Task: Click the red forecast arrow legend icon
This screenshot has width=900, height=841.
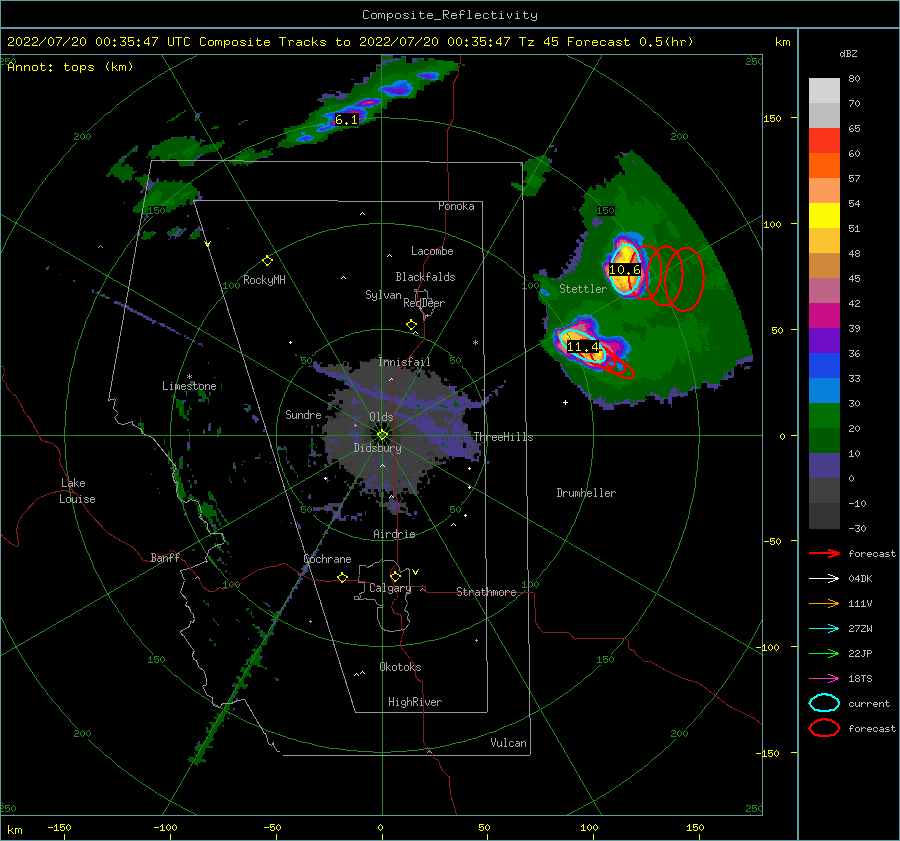Action: [x=824, y=553]
